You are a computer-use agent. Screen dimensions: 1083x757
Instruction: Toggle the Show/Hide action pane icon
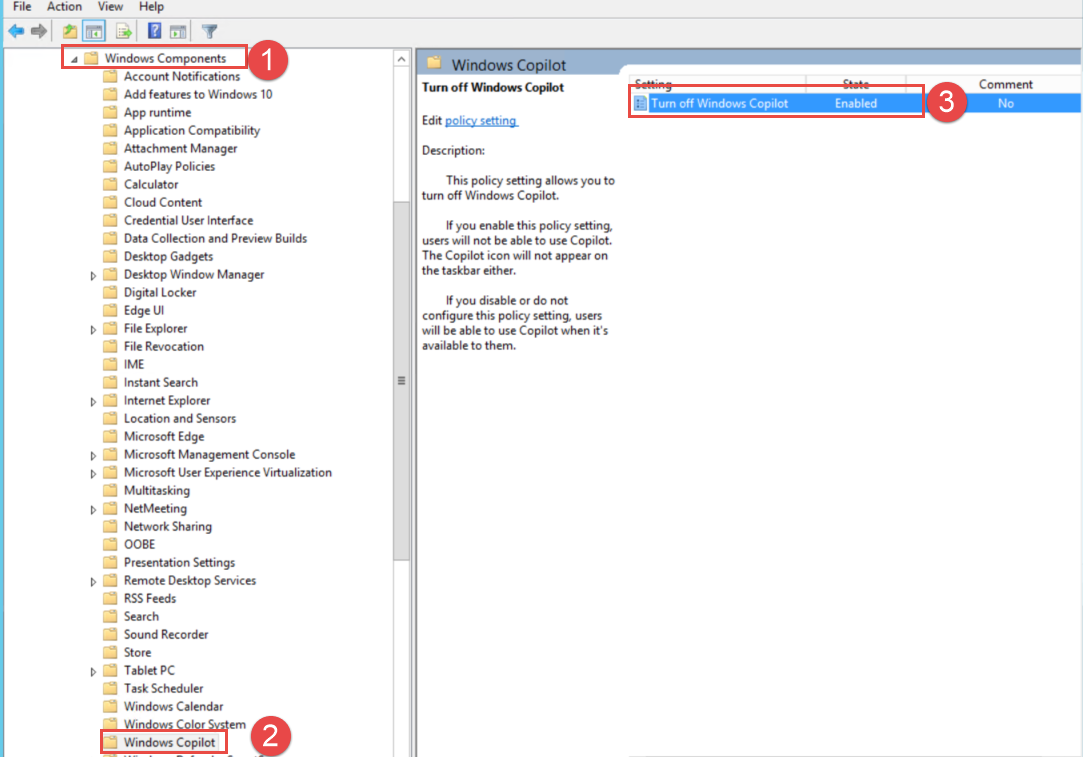pos(178,31)
